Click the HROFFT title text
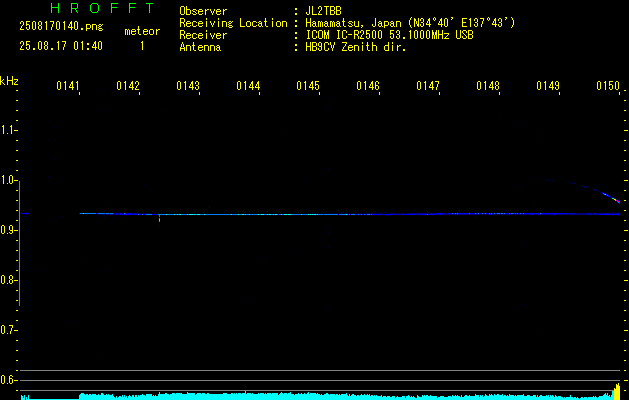The width and height of the screenshot is (629, 400). pyautogui.click(x=102, y=8)
